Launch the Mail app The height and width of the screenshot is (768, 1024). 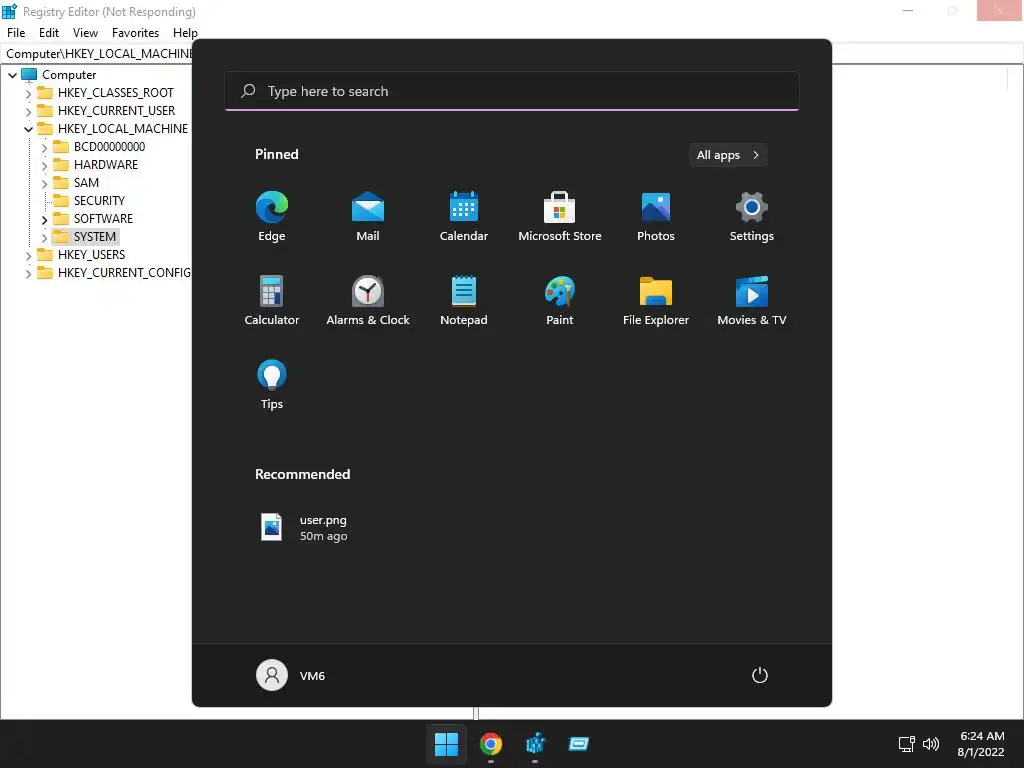click(x=368, y=217)
